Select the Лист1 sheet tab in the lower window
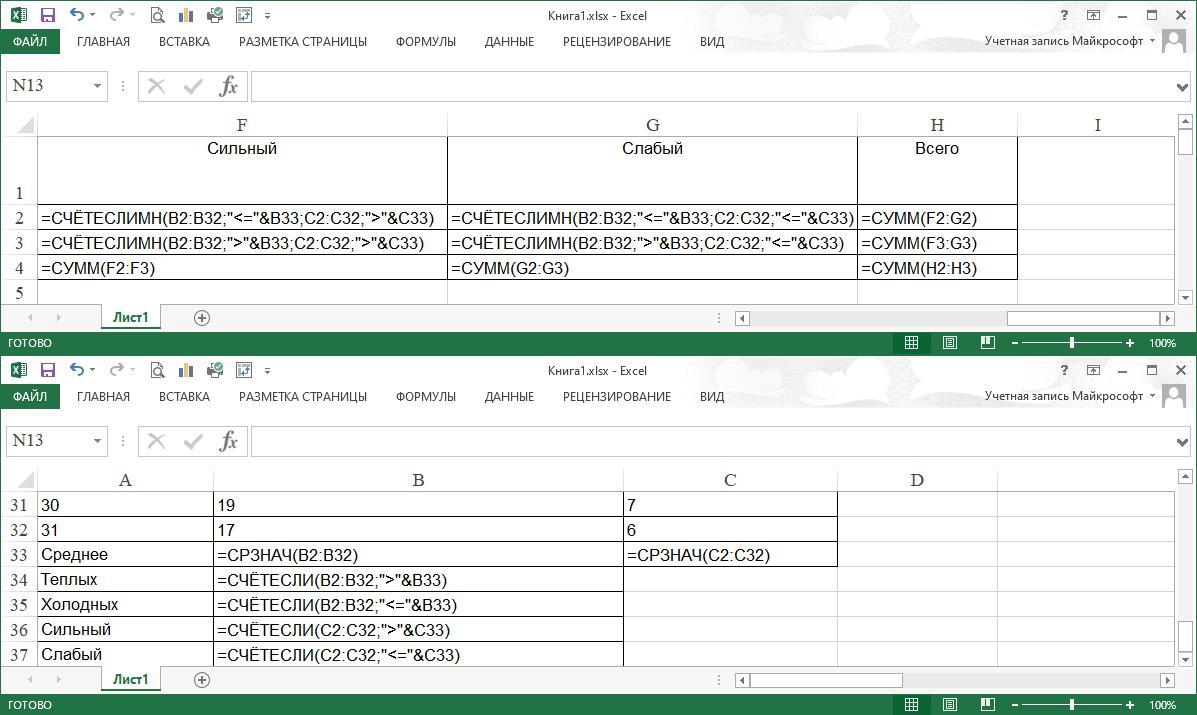Image resolution: width=1197 pixels, height=715 pixels. tap(131, 679)
